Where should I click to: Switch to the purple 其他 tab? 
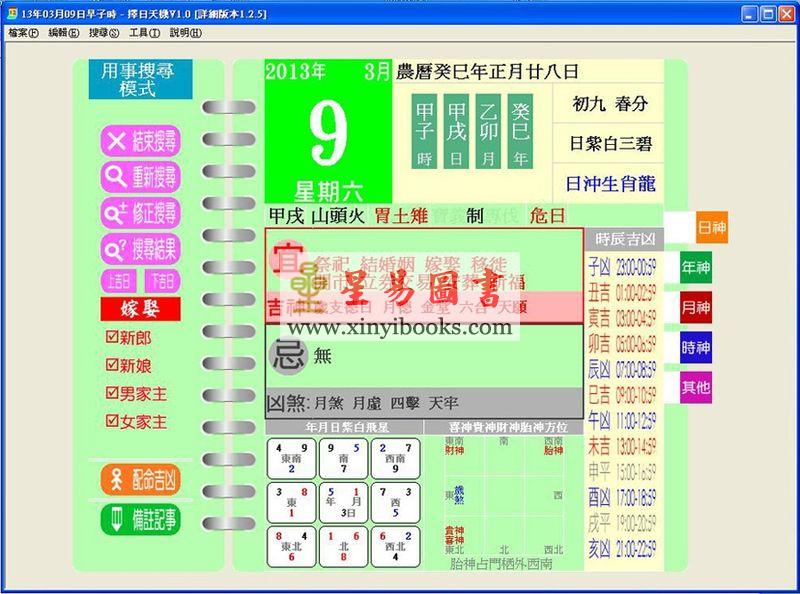[695, 387]
